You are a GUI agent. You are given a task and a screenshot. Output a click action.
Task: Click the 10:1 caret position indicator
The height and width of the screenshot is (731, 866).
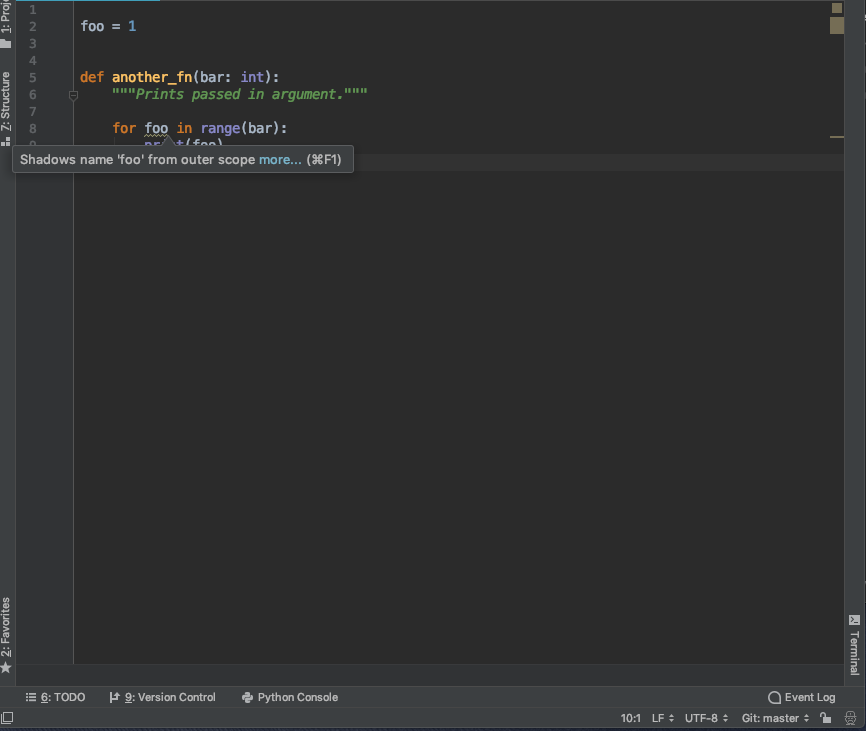631,718
